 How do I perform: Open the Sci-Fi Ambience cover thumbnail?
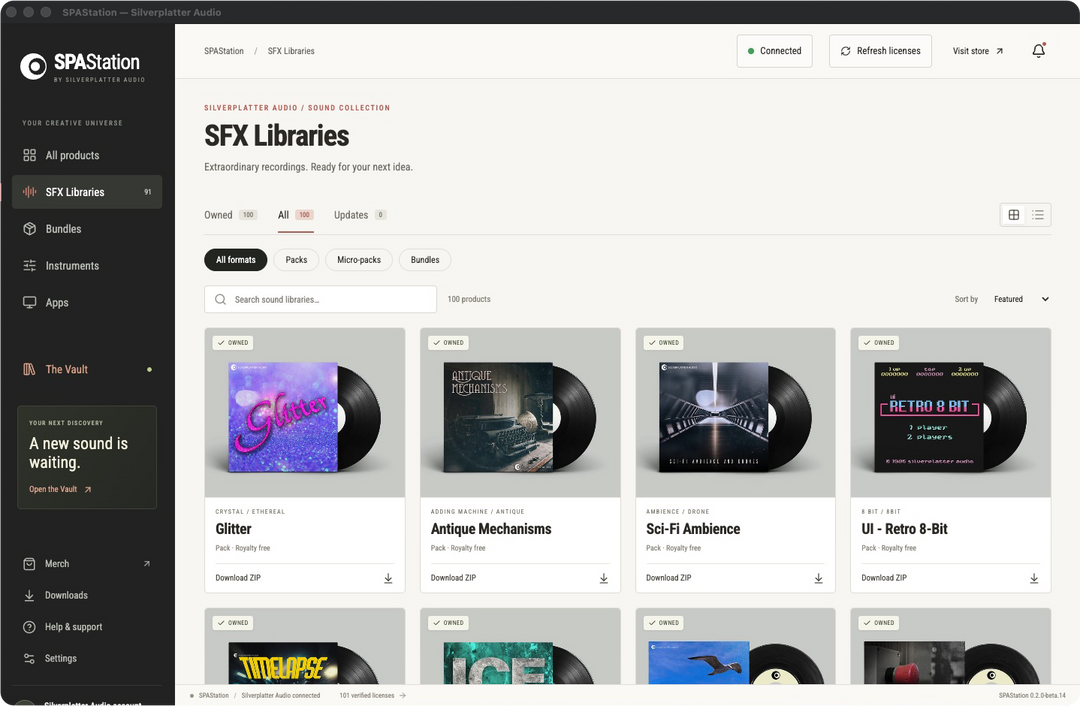[x=736, y=413]
